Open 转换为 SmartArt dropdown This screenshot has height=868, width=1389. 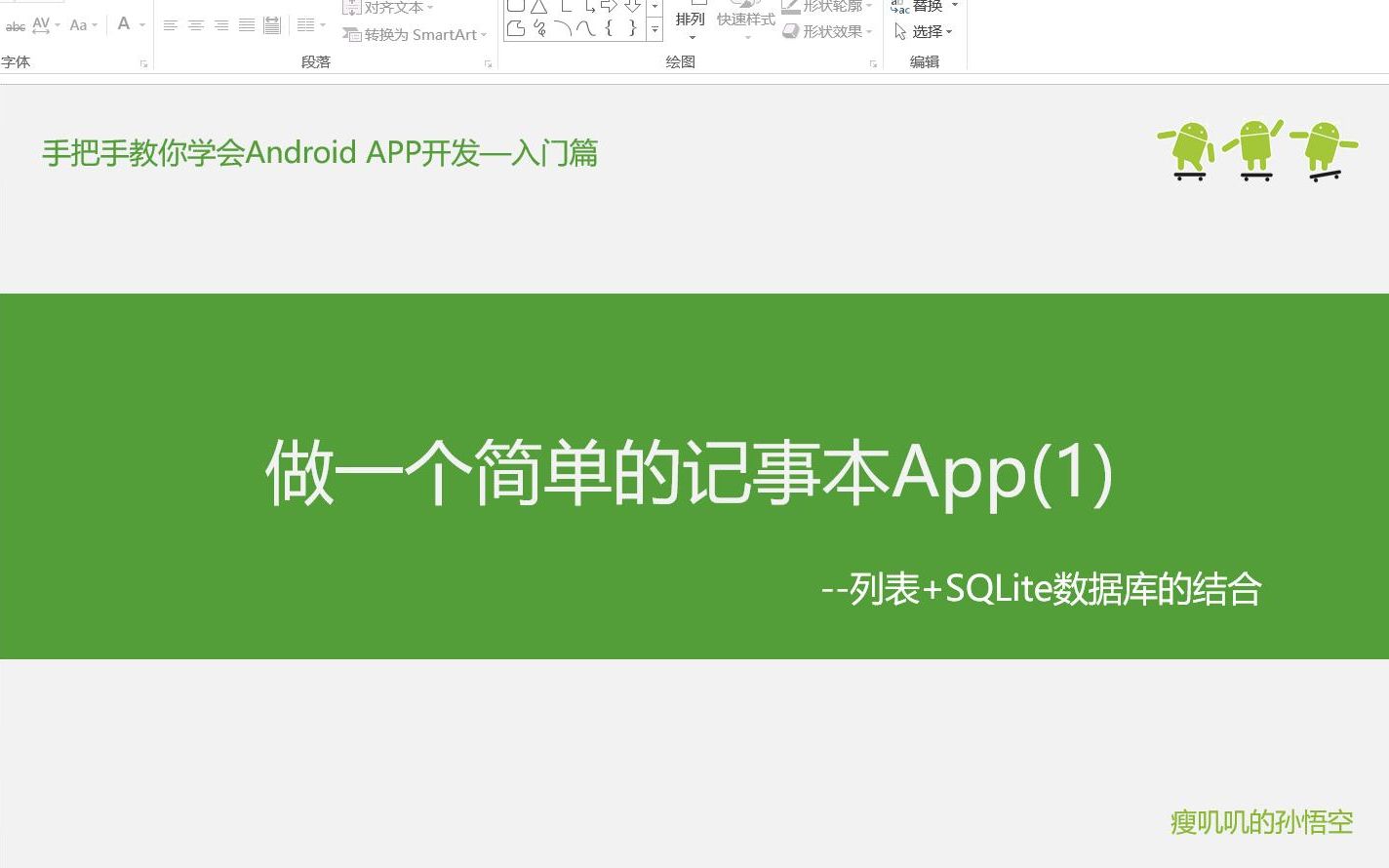[x=415, y=34]
